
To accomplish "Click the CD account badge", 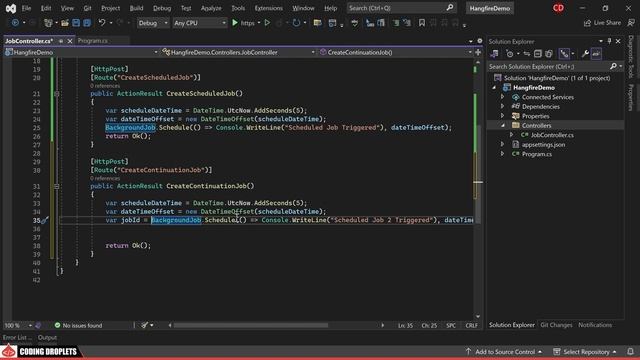I will coord(558,8).
